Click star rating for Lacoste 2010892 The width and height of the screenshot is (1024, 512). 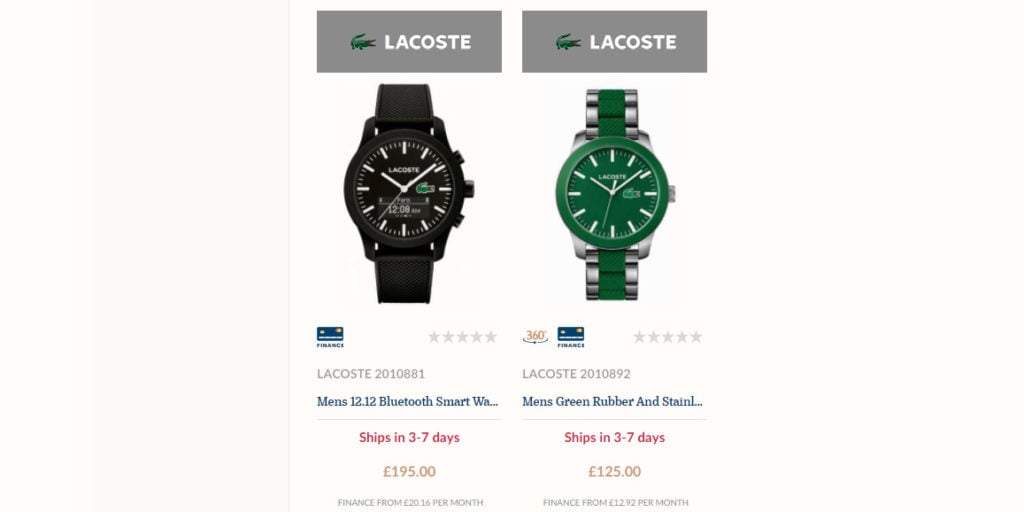pos(667,337)
